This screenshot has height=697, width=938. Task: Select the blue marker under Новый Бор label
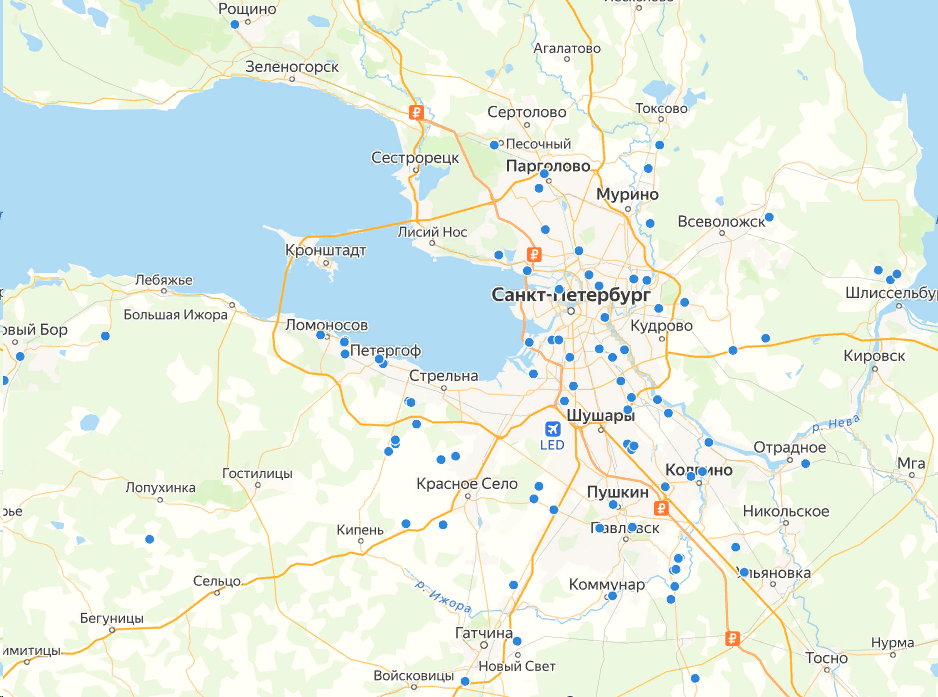(20, 357)
